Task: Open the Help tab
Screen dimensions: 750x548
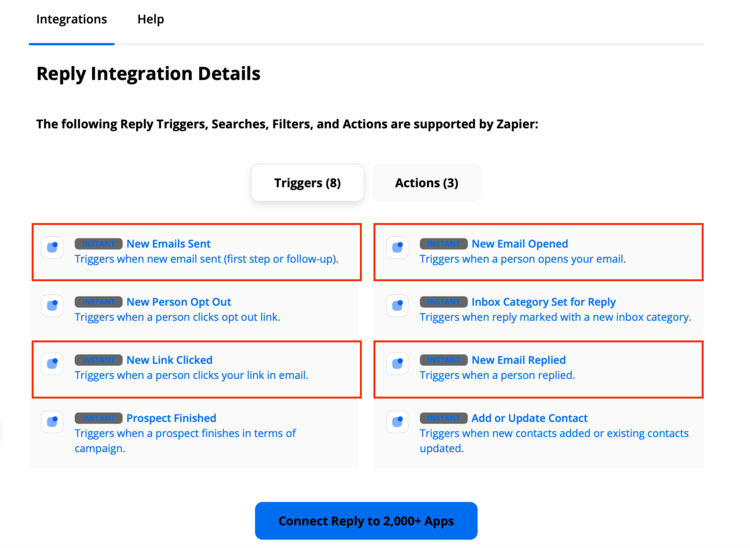Action: tap(151, 19)
